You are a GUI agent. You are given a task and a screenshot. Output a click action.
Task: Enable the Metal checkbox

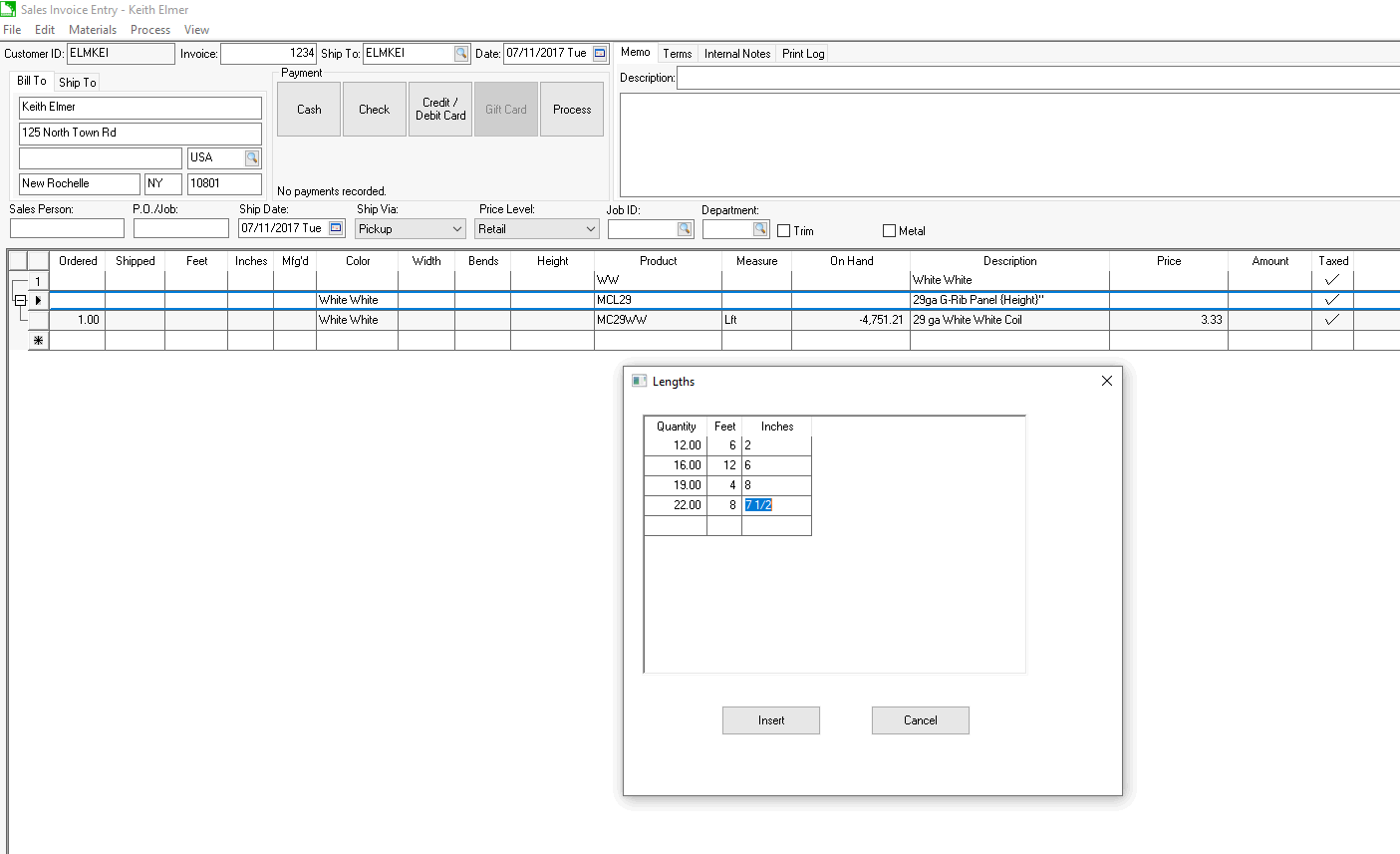pyautogui.click(x=889, y=231)
